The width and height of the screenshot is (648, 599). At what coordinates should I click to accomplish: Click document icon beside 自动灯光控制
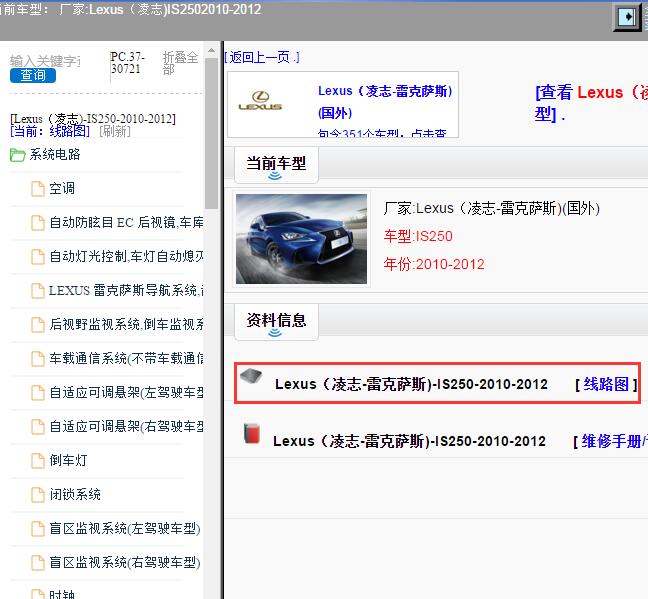click(38, 257)
